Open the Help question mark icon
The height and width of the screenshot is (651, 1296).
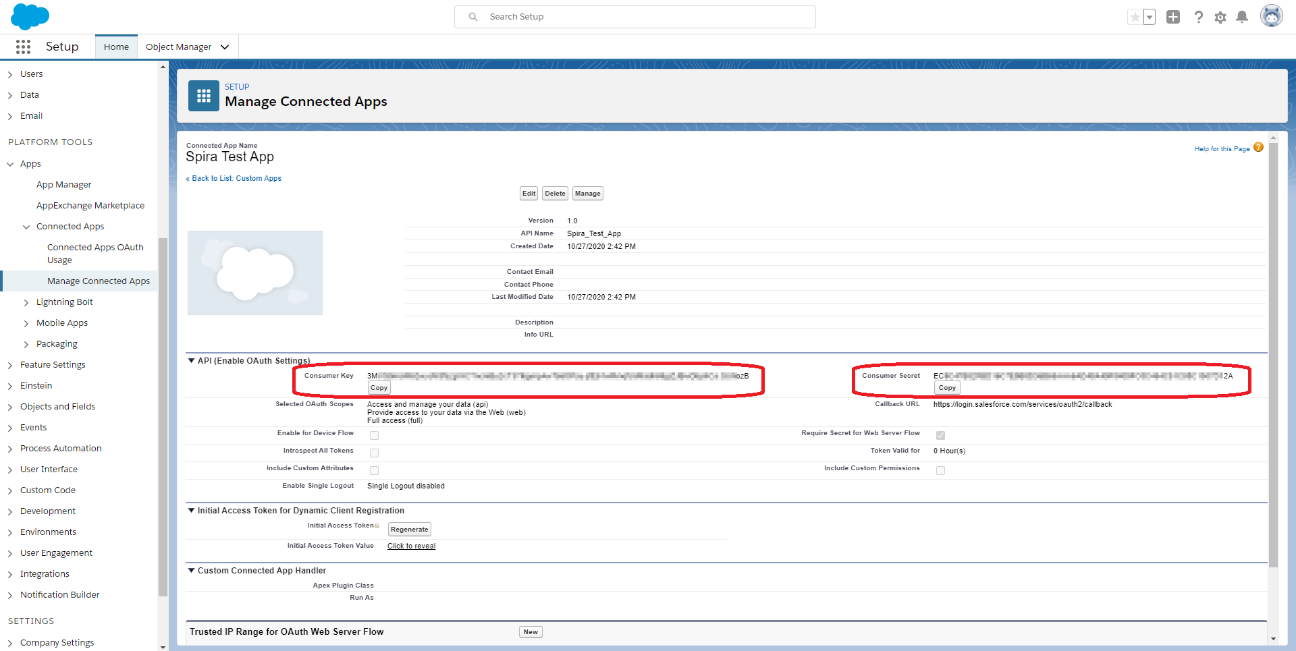[x=1198, y=17]
